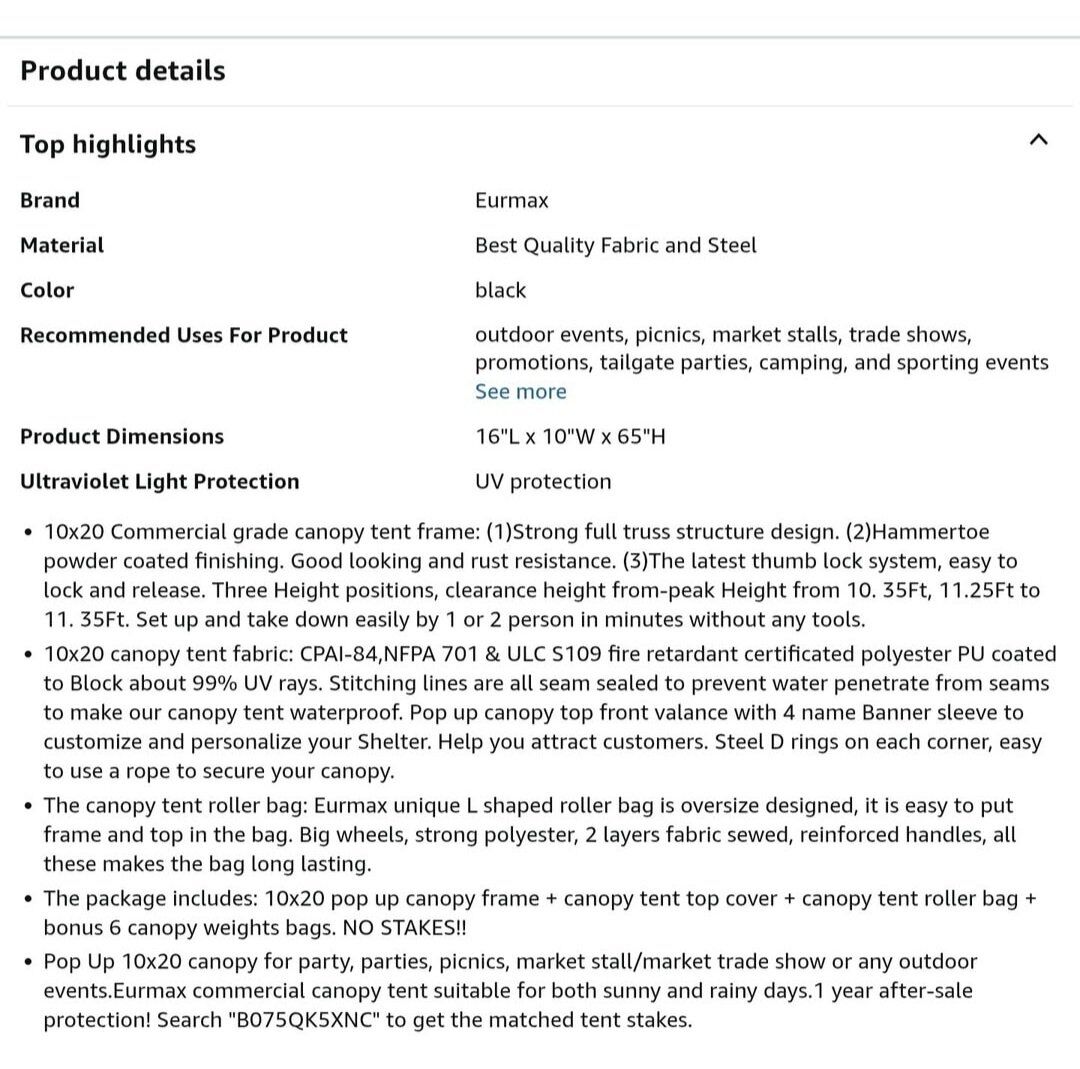Click the Product Dimensions label
The width and height of the screenshot is (1080, 1069).
tap(122, 436)
